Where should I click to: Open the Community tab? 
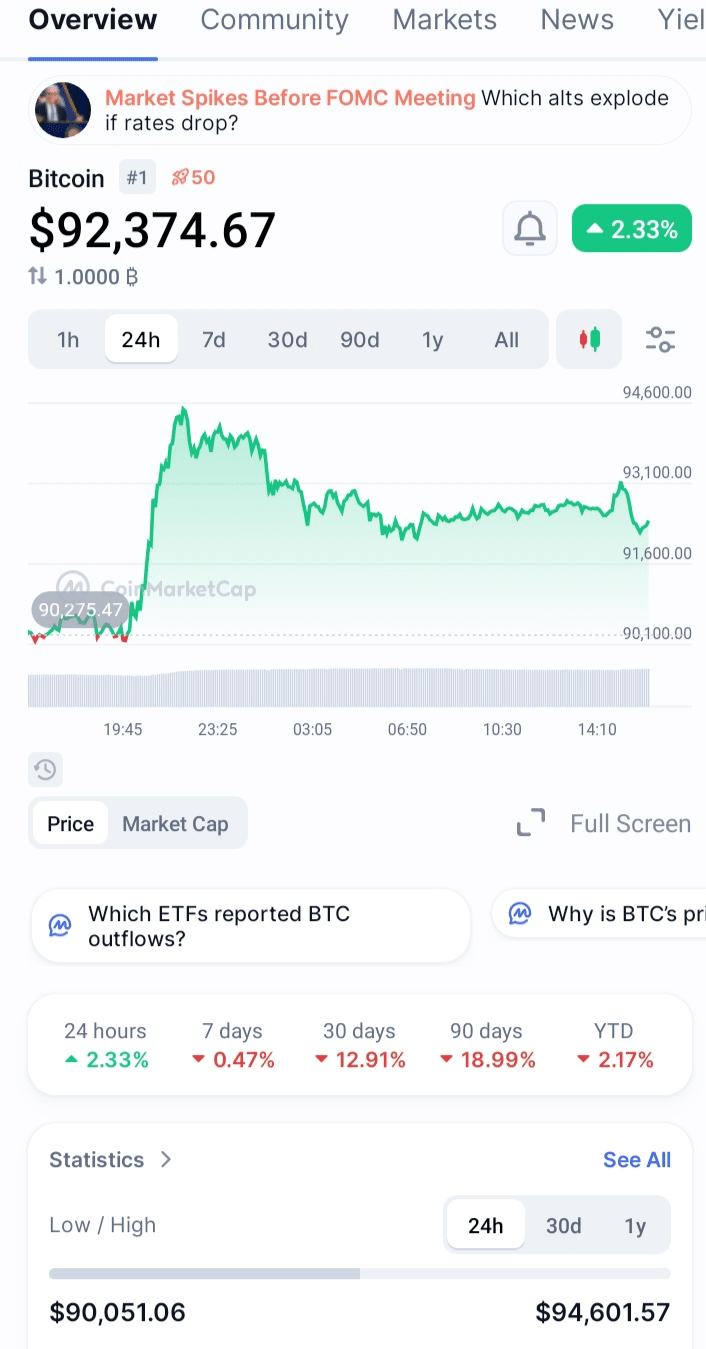click(x=274, y=20)
